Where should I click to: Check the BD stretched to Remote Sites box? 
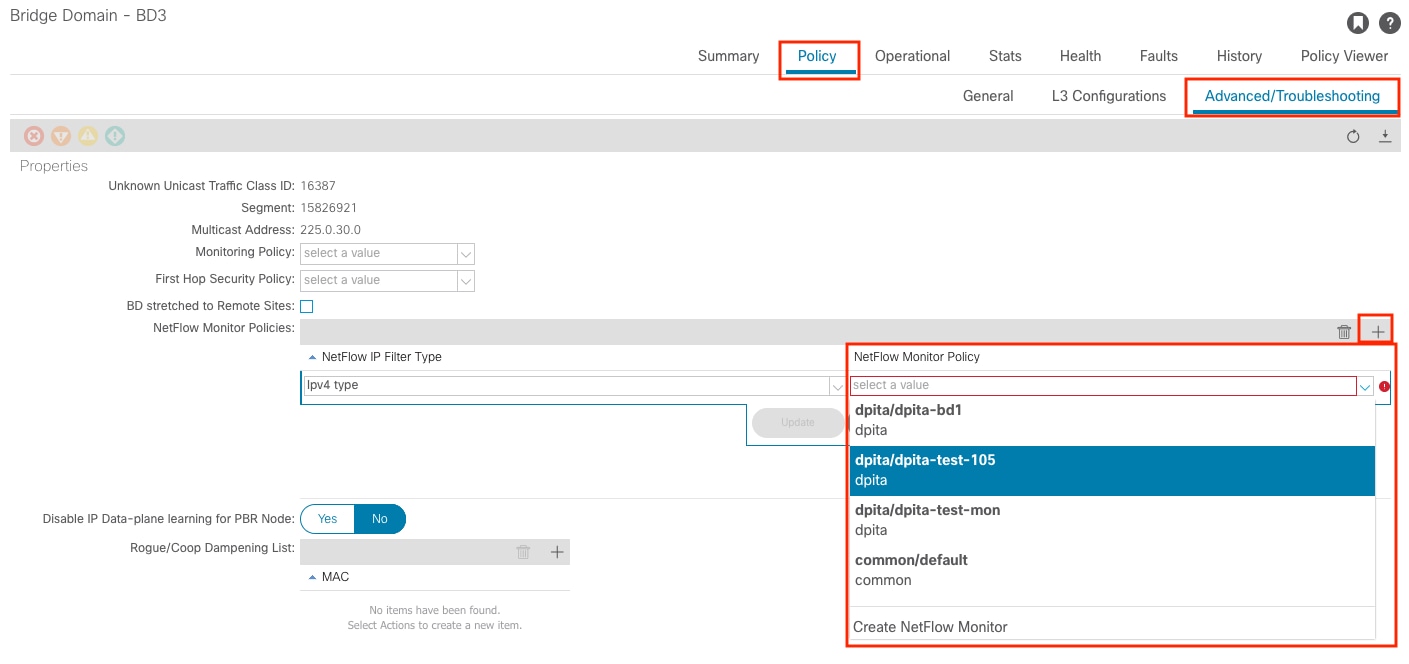(x=307, y=306)
